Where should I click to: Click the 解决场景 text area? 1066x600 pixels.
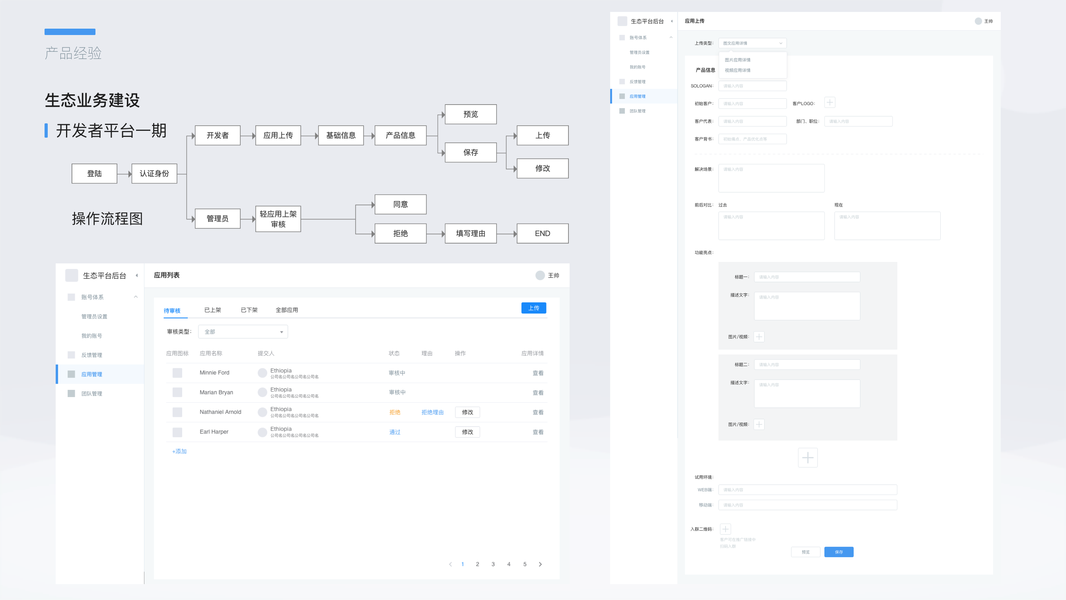(x=772, y=178)
